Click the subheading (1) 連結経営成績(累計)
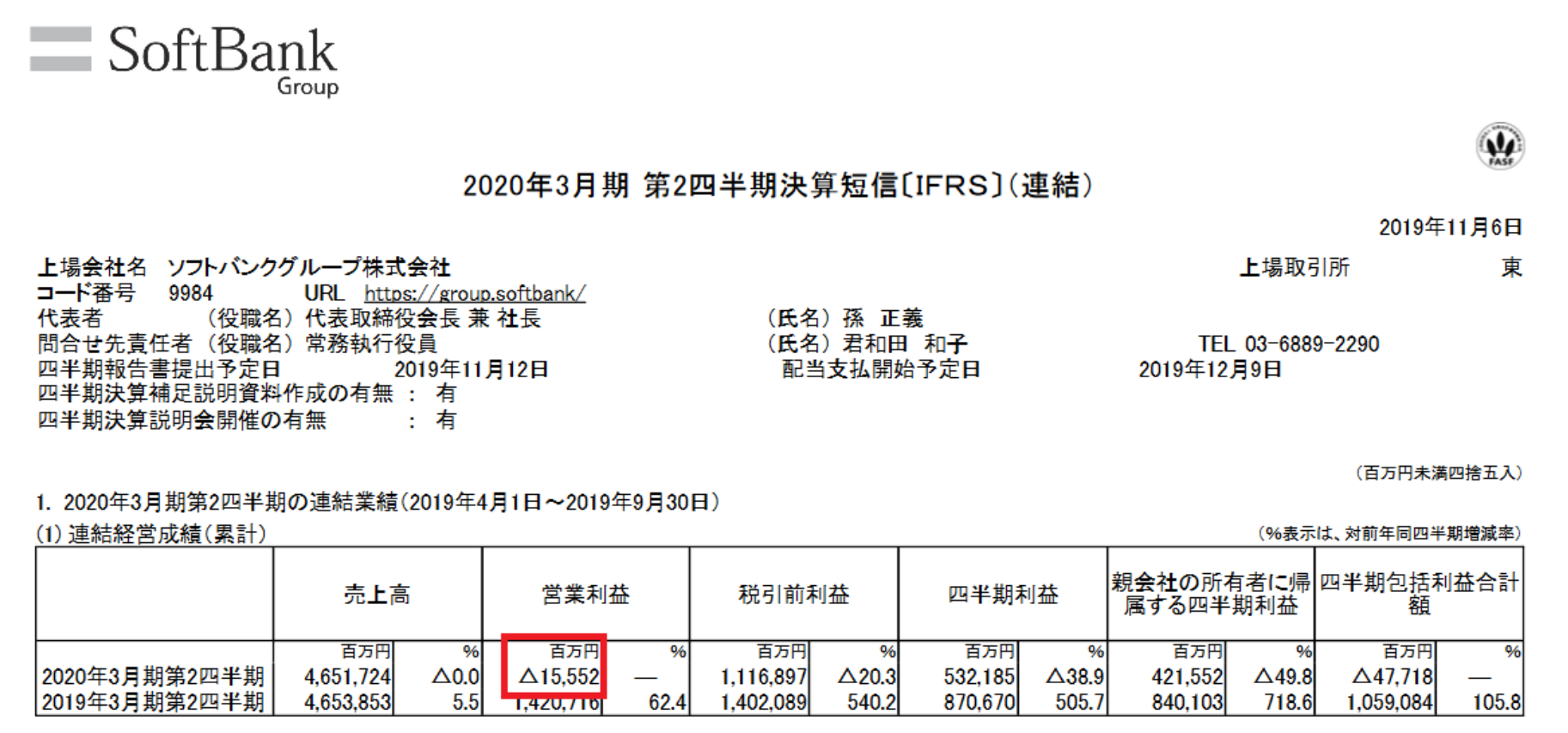 (151, 534)
